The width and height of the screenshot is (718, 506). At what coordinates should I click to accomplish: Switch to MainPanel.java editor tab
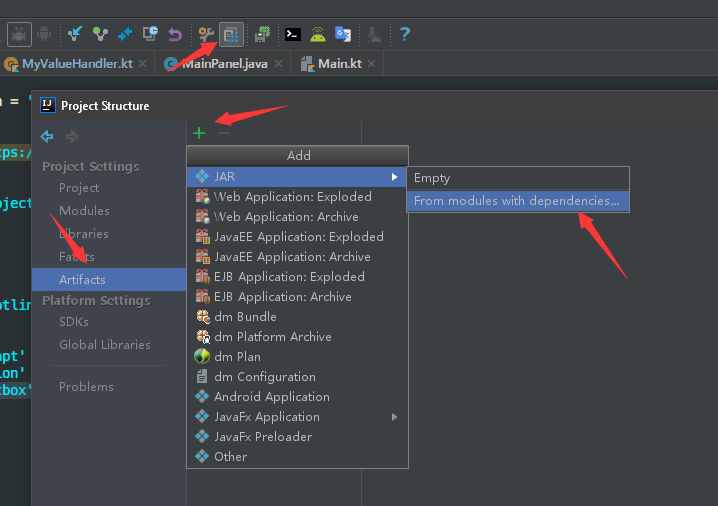point(225,64)
